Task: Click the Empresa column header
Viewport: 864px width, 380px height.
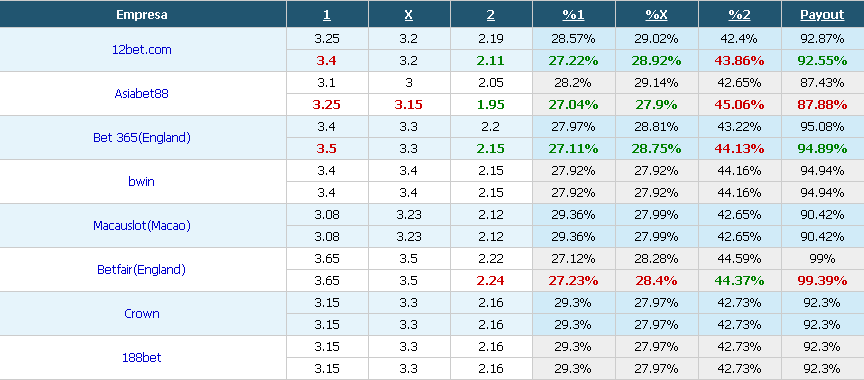Action: click(142, 15)
